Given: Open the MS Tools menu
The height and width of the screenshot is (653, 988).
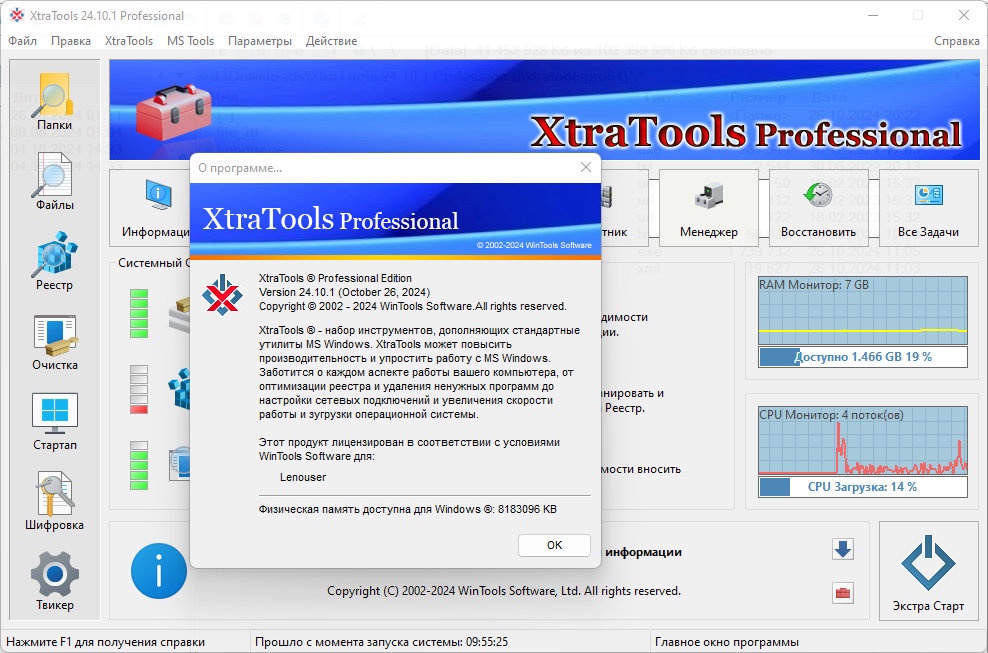Looking at the screenshot, I should (190, 41).
